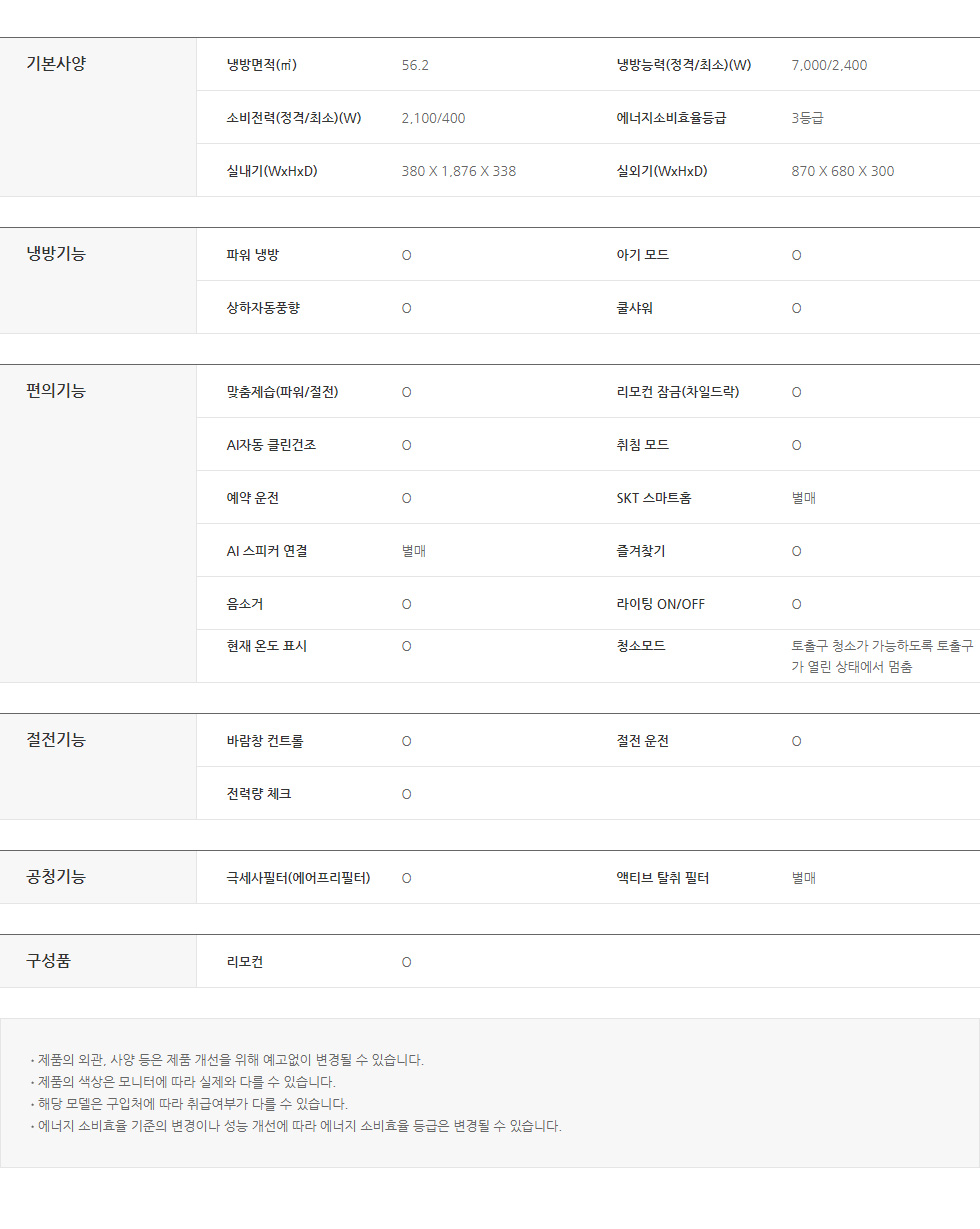Click the indoor unit size 380 X 1,876 X 338
This screenshot has height=1229, width=980.
[458, 171]
